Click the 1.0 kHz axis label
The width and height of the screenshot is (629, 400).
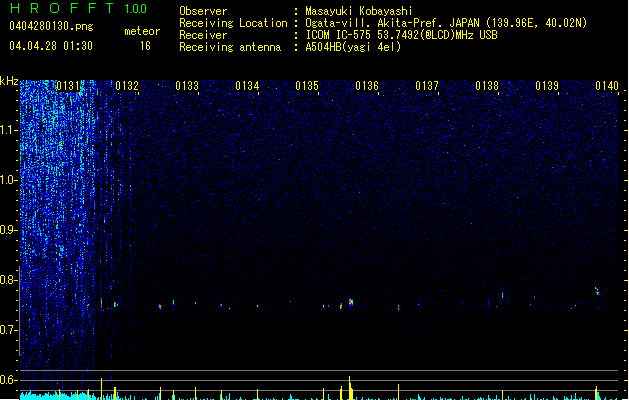coord(8,180)
